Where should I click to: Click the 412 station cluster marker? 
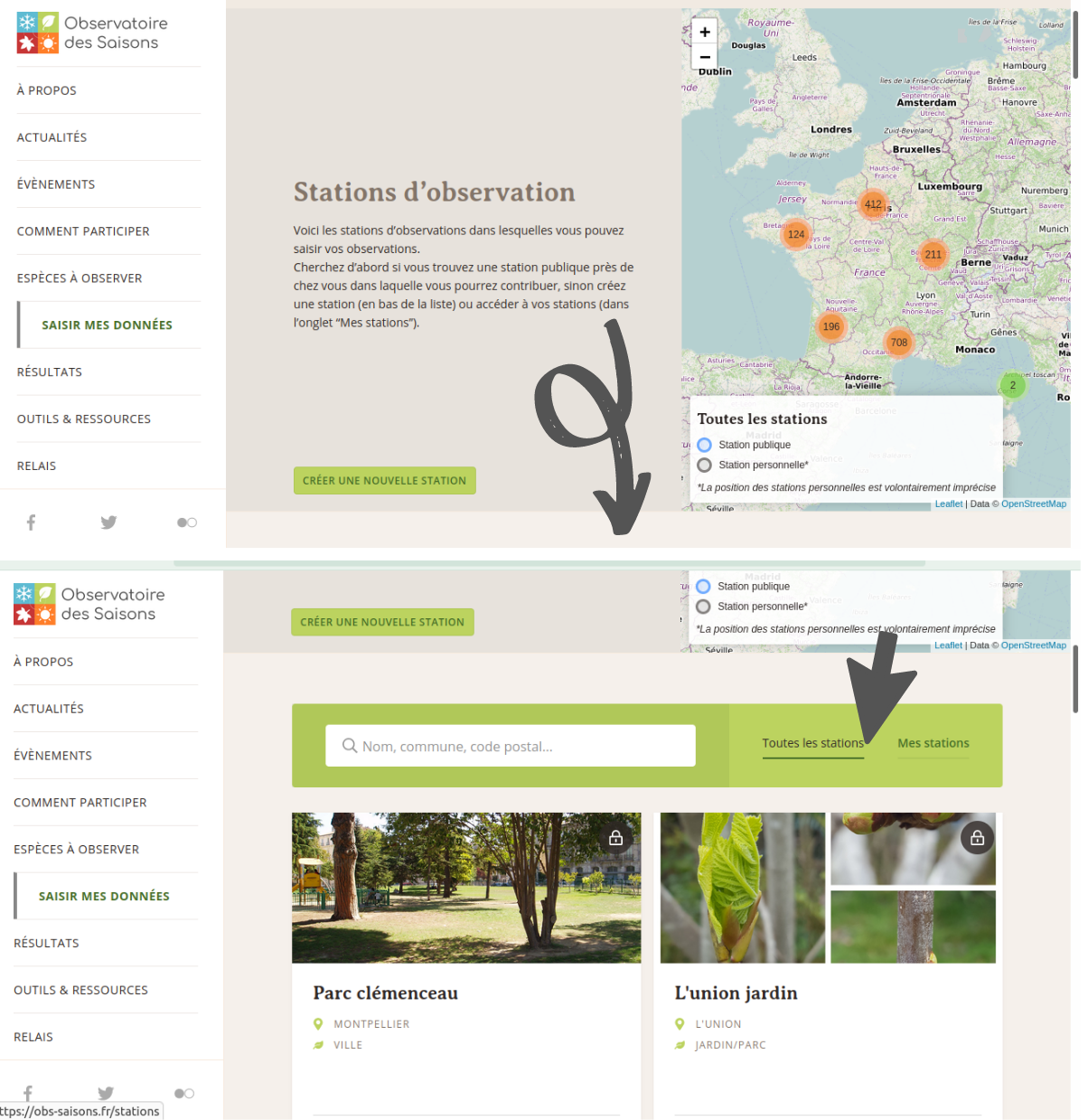point(873,204)
